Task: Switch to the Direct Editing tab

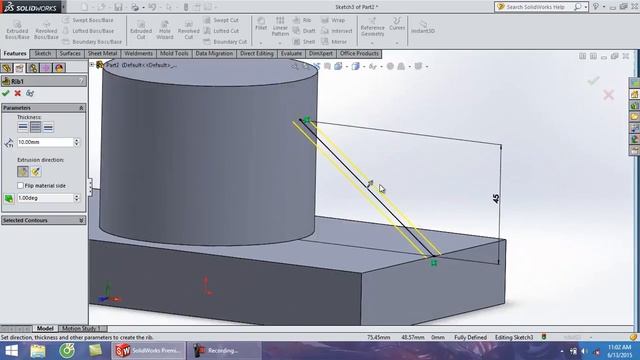Action: click(257, 54)
